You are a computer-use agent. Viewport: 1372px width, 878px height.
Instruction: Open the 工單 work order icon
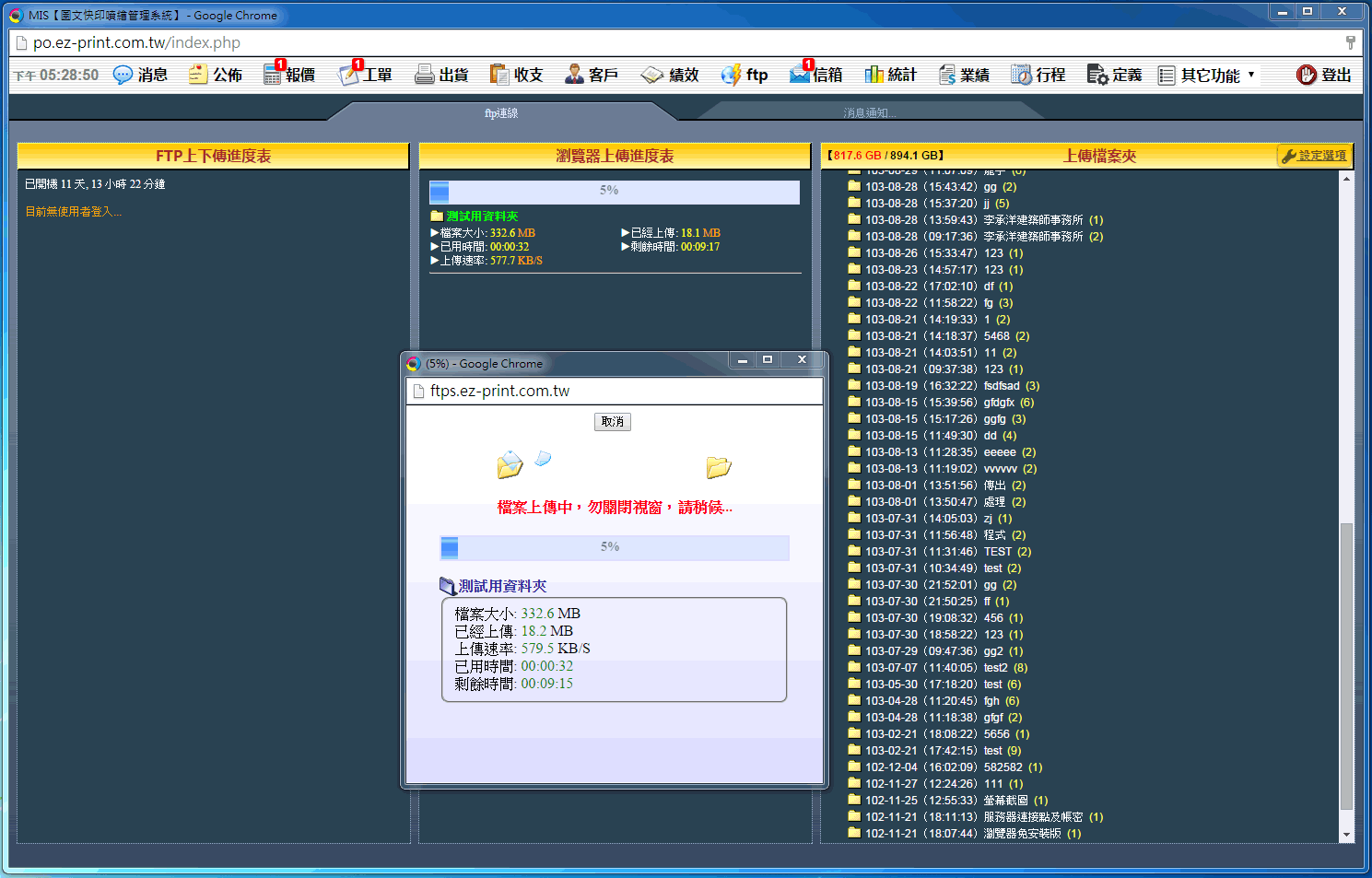pyautogui.click(x=349, y=76)
